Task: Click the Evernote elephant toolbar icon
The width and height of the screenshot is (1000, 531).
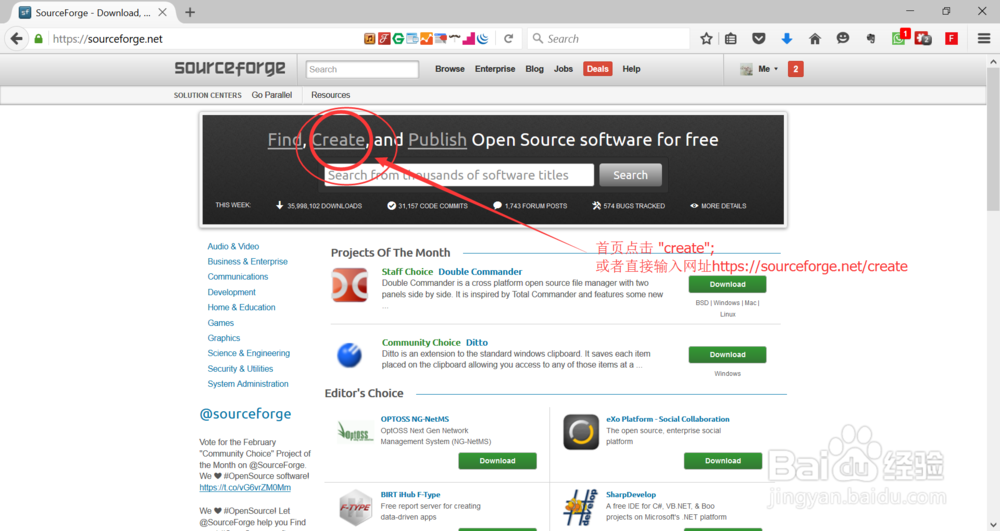Action: pyautogui.click(x=871, y=39)
